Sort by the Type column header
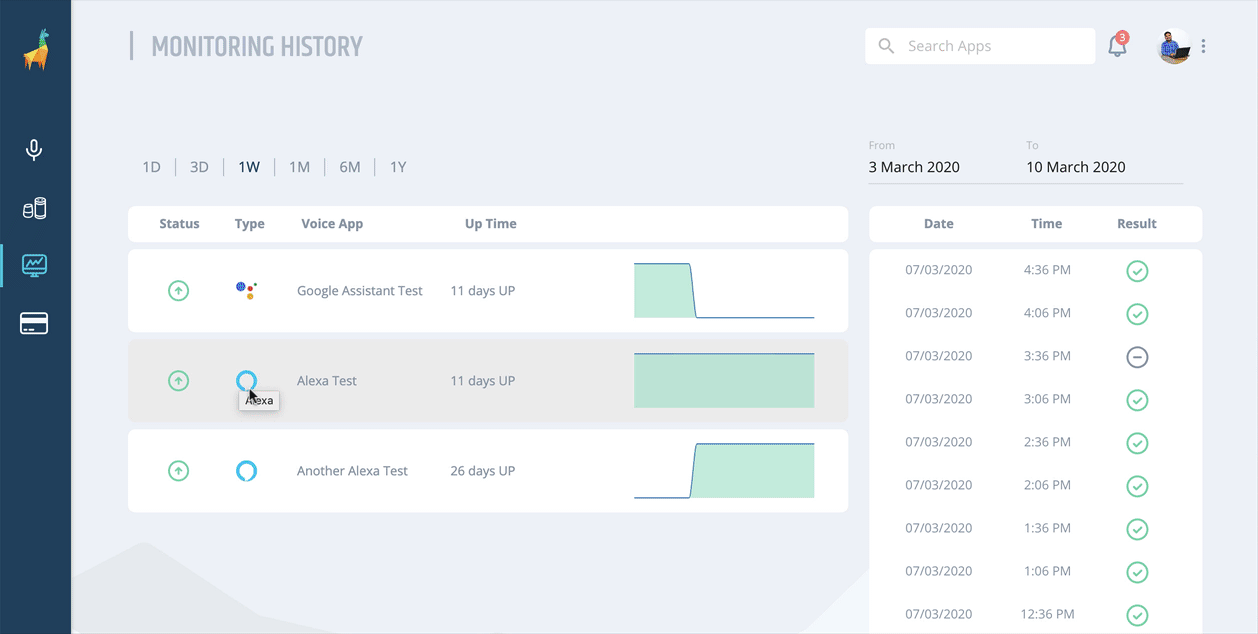1258x634 pixels. (x=250, y=224)
